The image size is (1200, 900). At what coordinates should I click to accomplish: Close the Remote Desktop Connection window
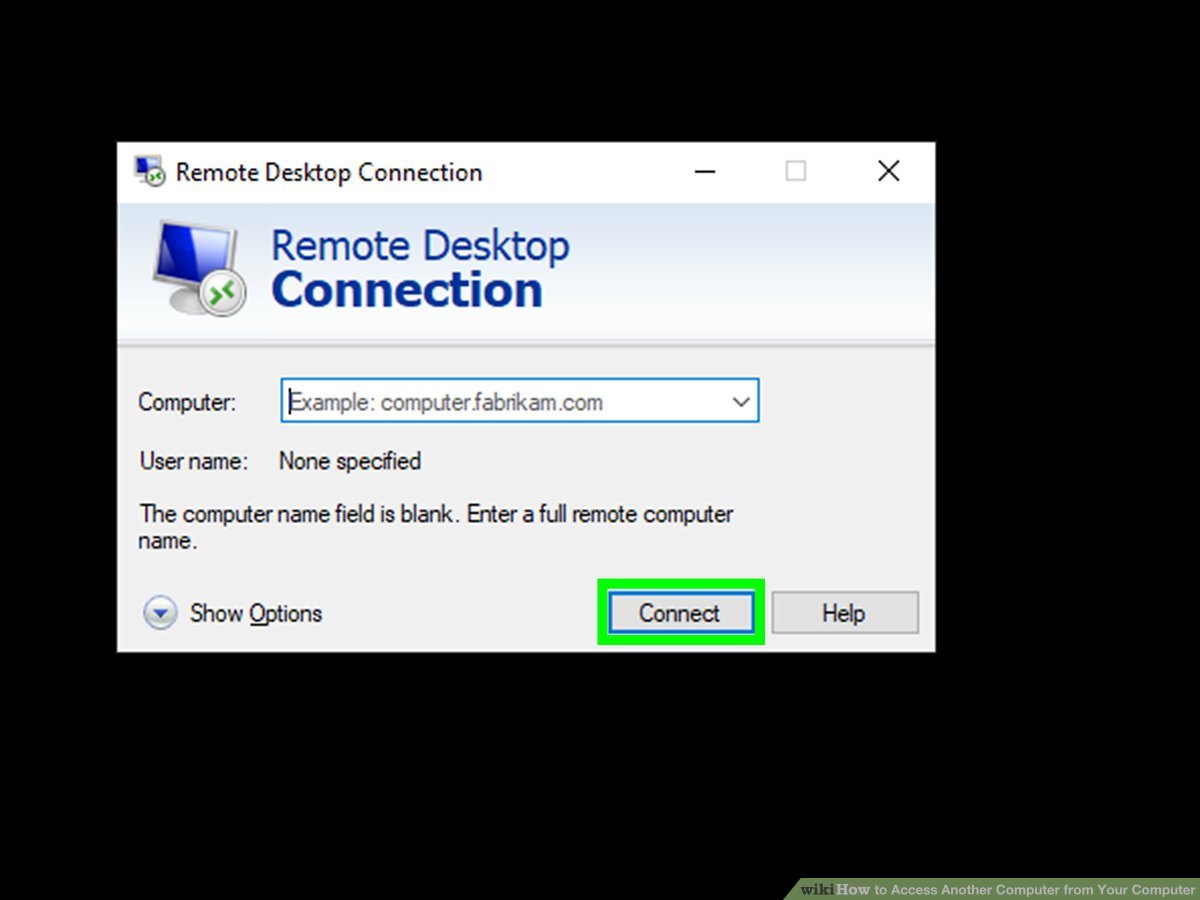click(888, 172)
